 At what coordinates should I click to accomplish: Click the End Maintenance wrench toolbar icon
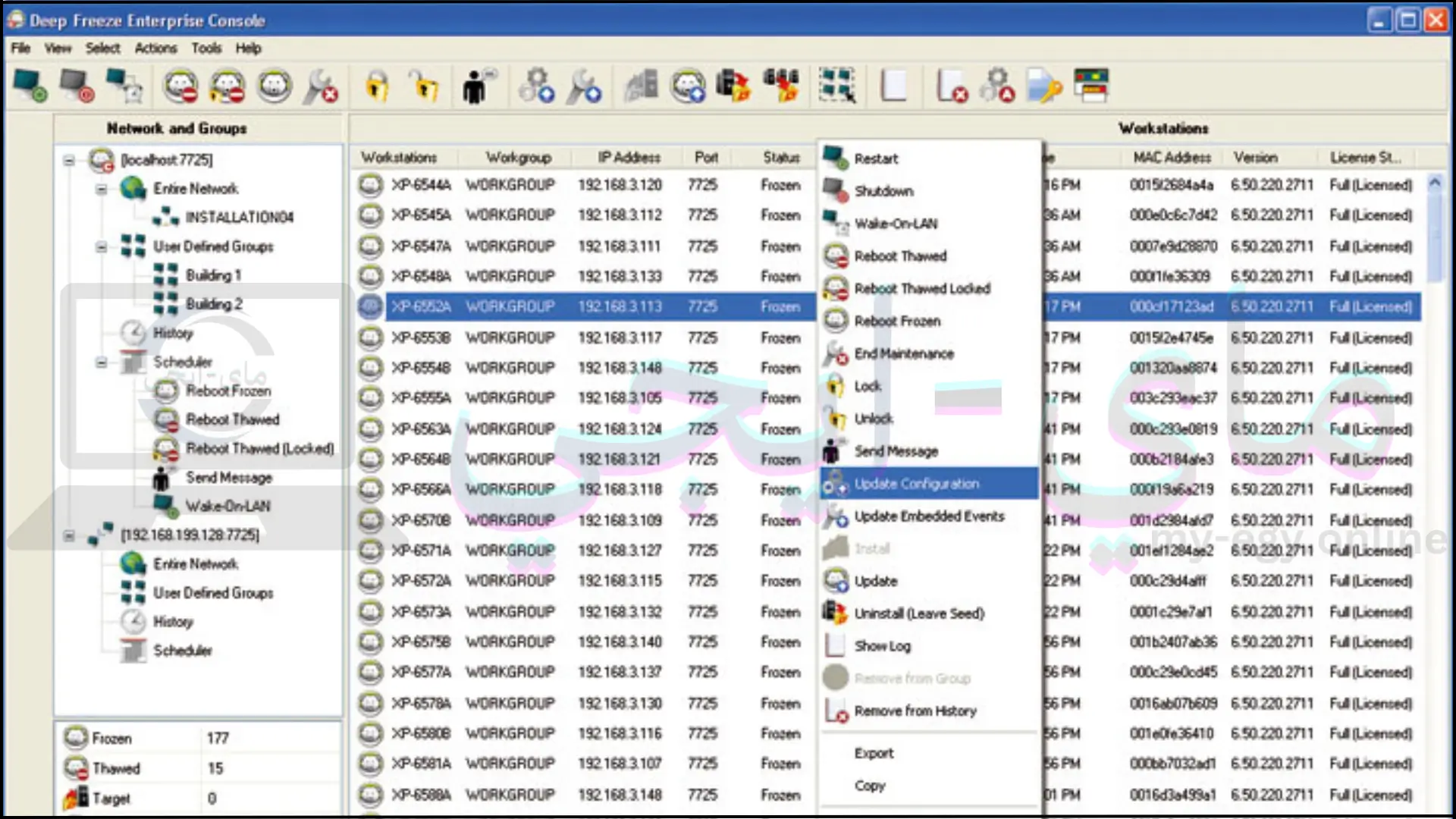pyautogui.click(x=321, y=86)
